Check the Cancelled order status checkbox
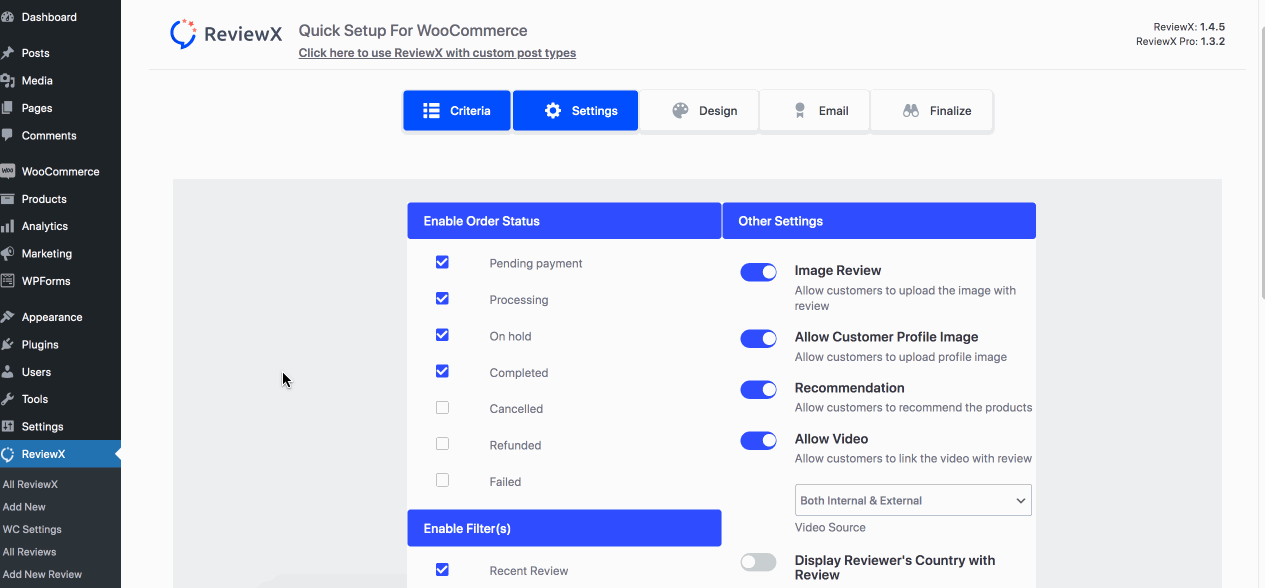Screen dimensions: 1265x588 442,407
